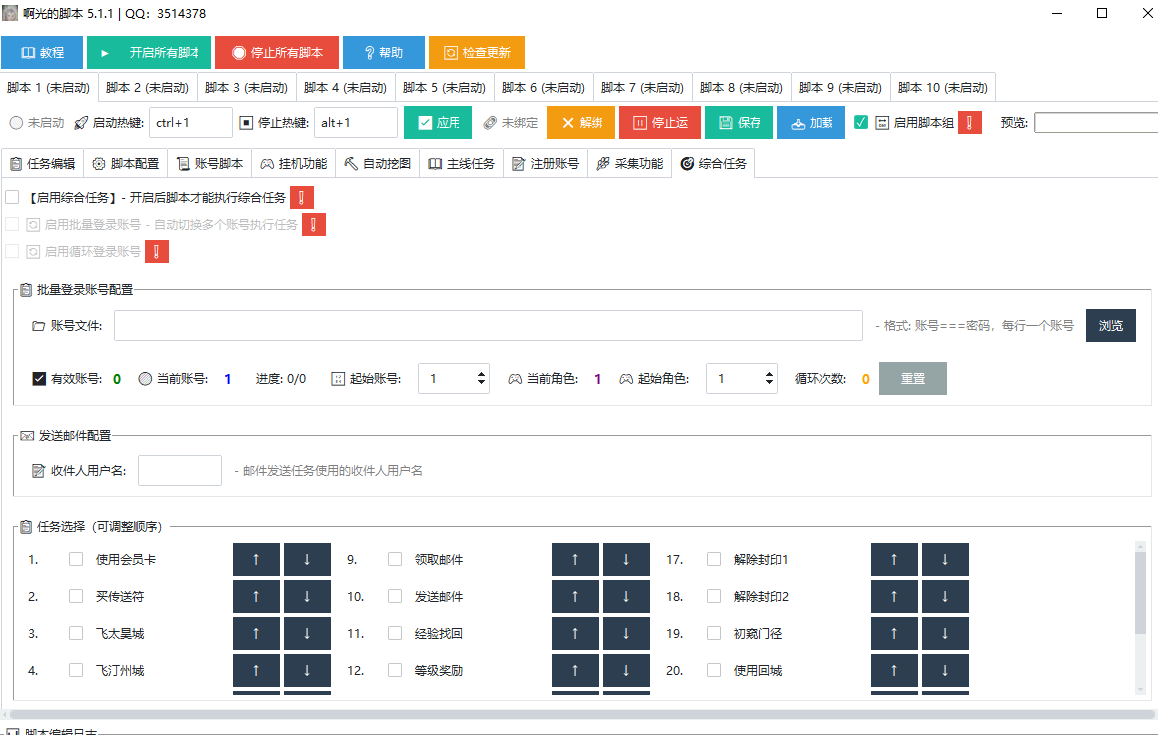
Task: Toggle the 有效账号 checkbox
Action: click(x=39, y=379)
